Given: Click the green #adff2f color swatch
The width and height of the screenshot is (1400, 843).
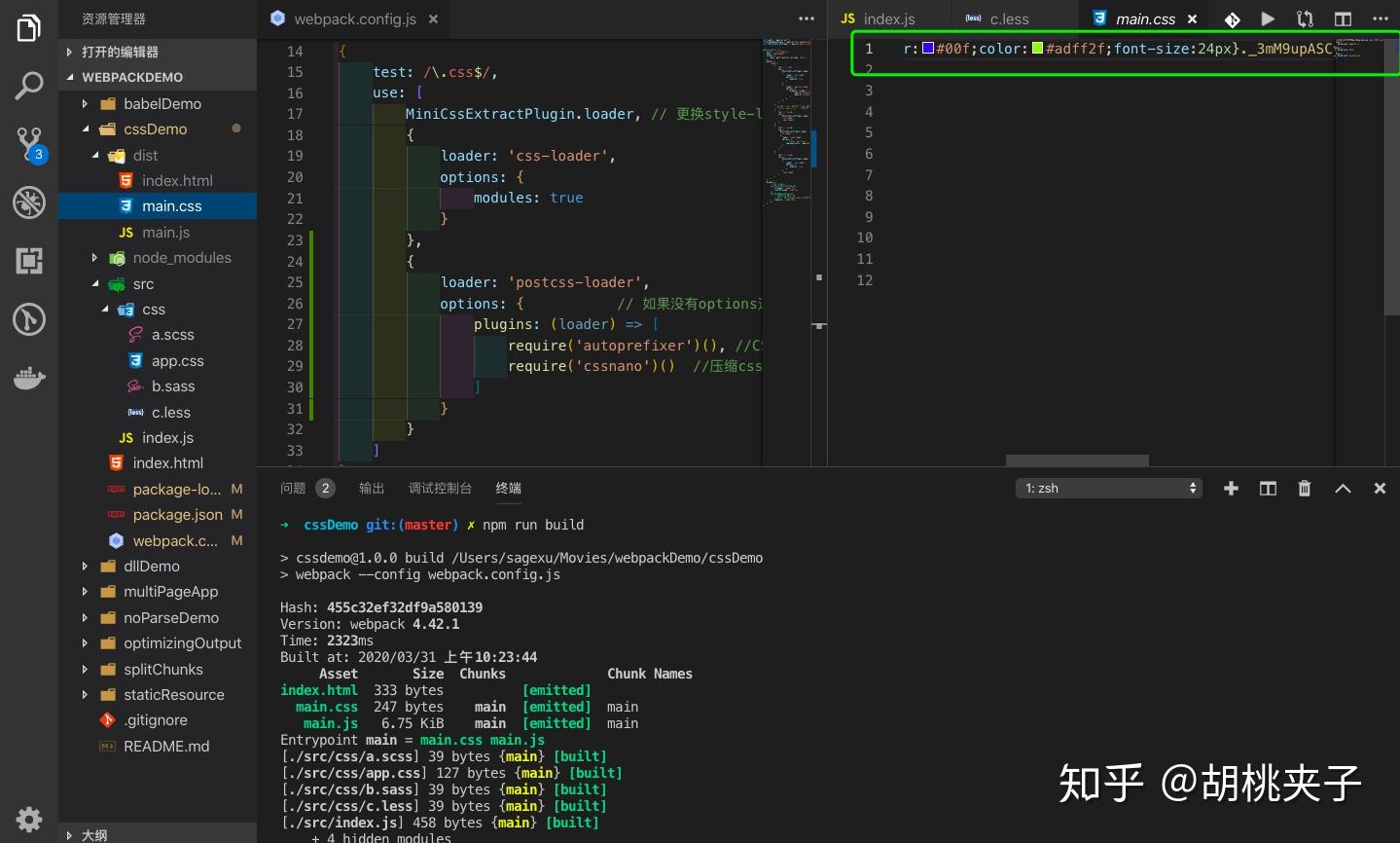Looking at the screenshot, I should tap(1038, 48).
